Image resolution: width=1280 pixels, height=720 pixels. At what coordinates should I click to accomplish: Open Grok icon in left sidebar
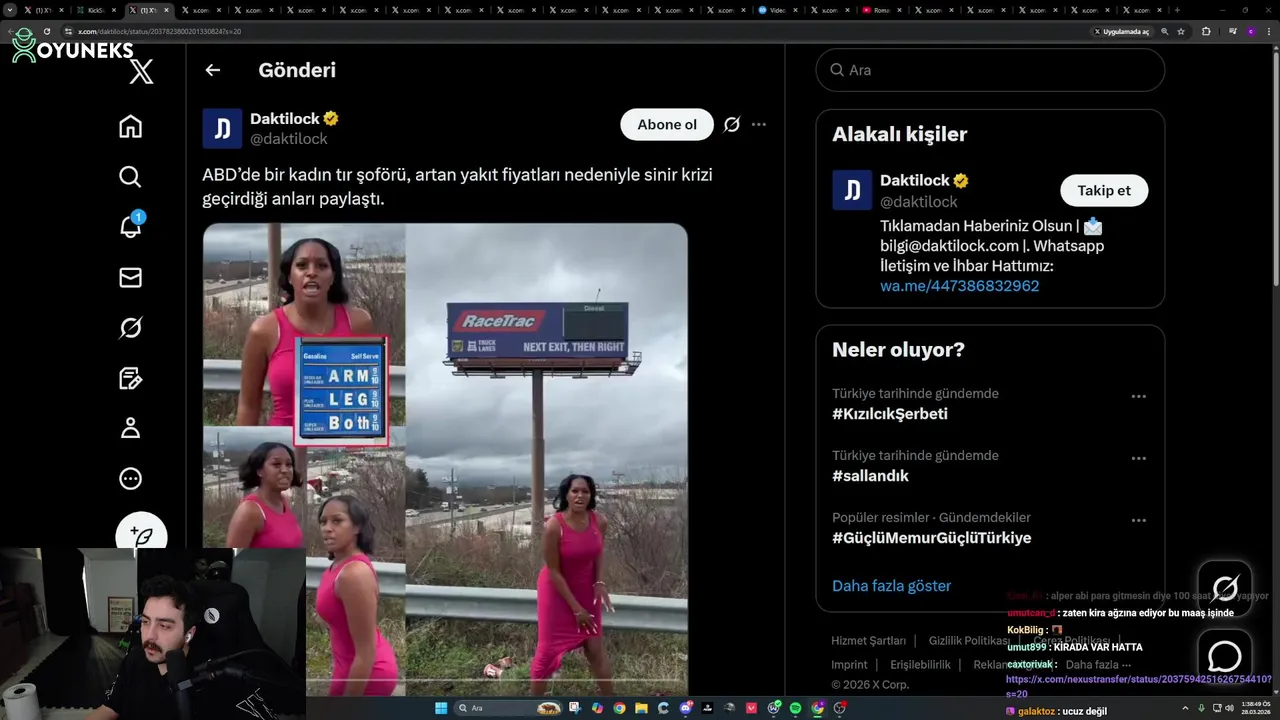130,328
